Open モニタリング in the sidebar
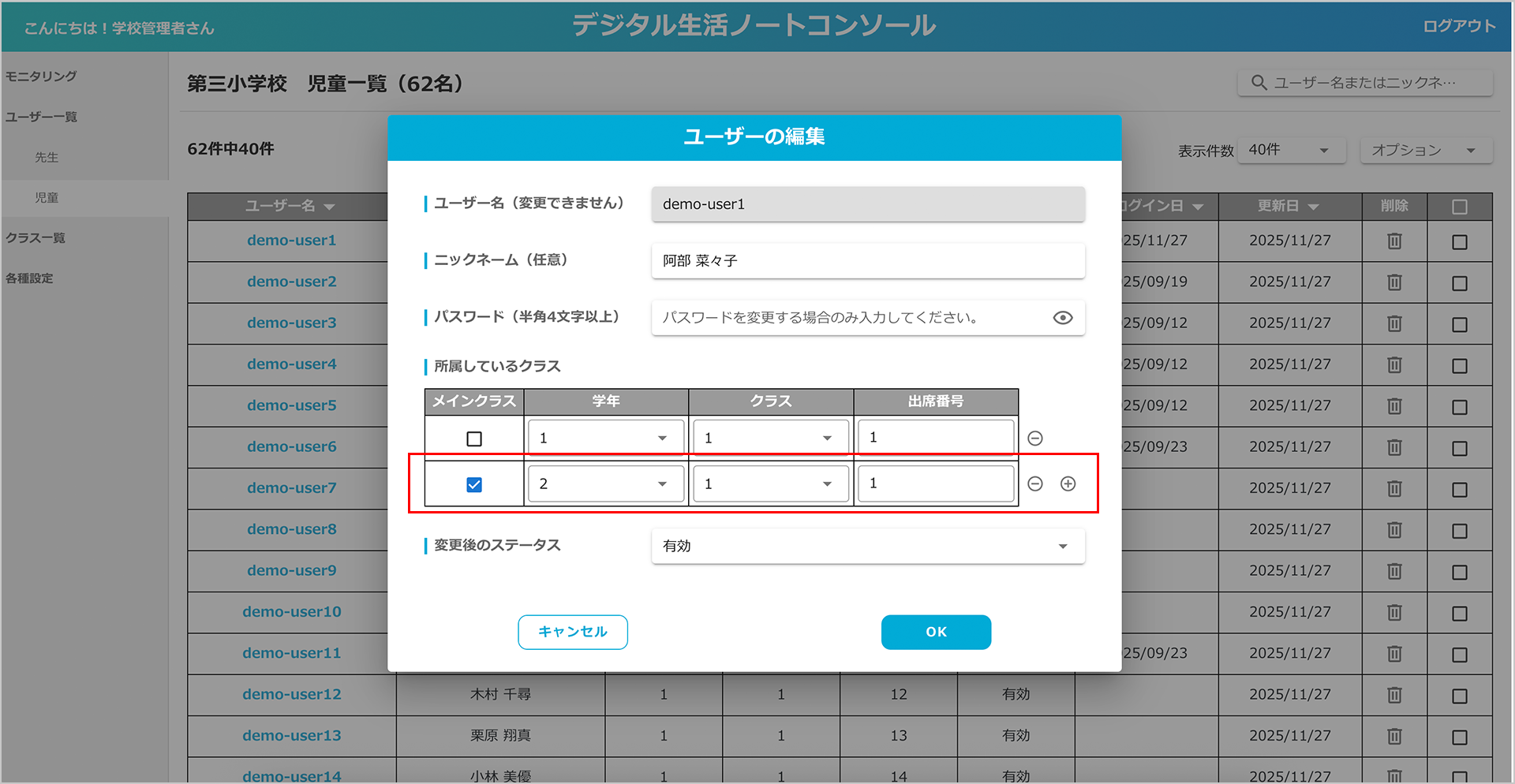 coord(42,77)
